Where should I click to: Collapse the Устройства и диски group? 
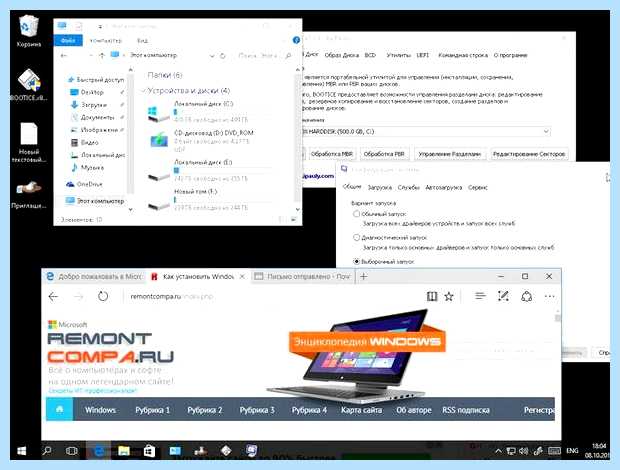[x=143, y=91]
